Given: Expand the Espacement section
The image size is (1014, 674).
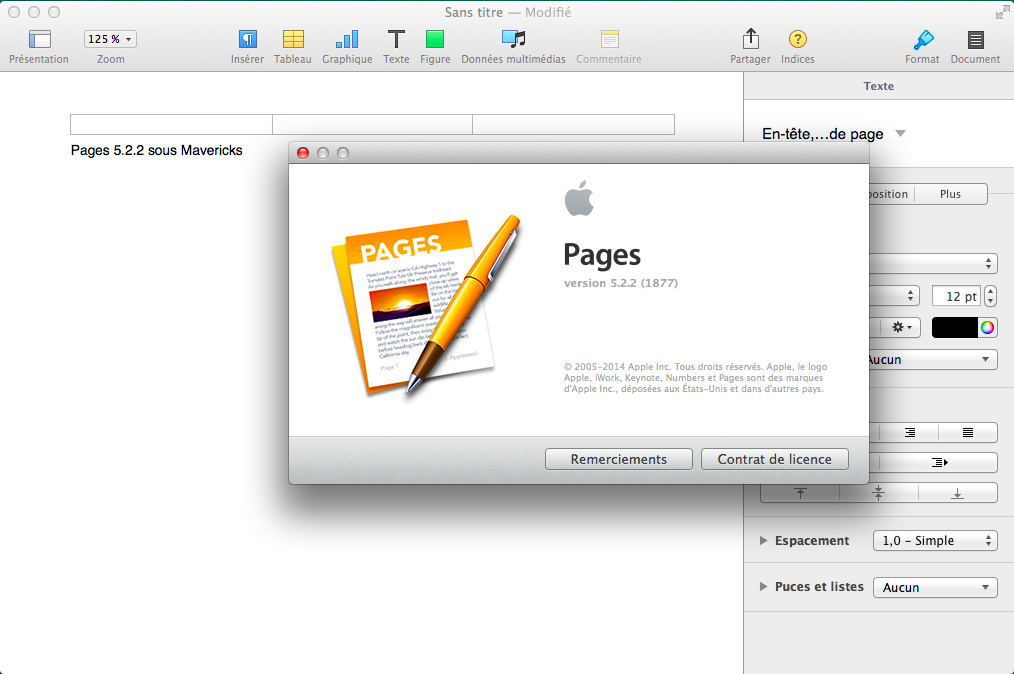Looking at the screenshot, I should tap(764, 540).
